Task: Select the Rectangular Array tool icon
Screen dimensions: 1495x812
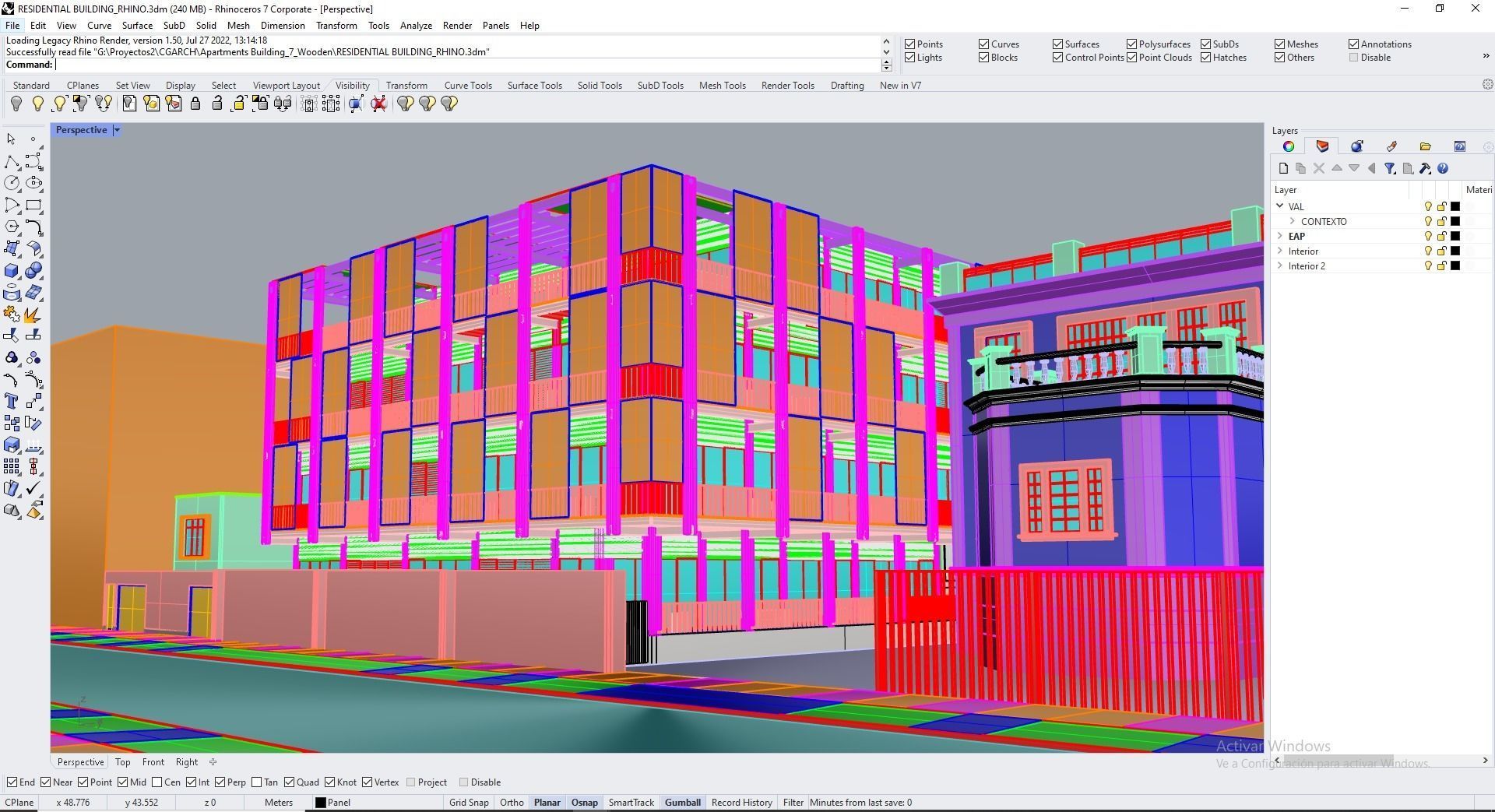Action: [x=12, y=467]
